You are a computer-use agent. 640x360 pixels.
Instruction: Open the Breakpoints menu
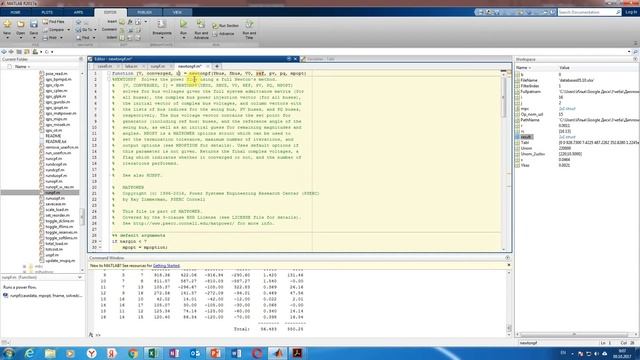[162, 29]
